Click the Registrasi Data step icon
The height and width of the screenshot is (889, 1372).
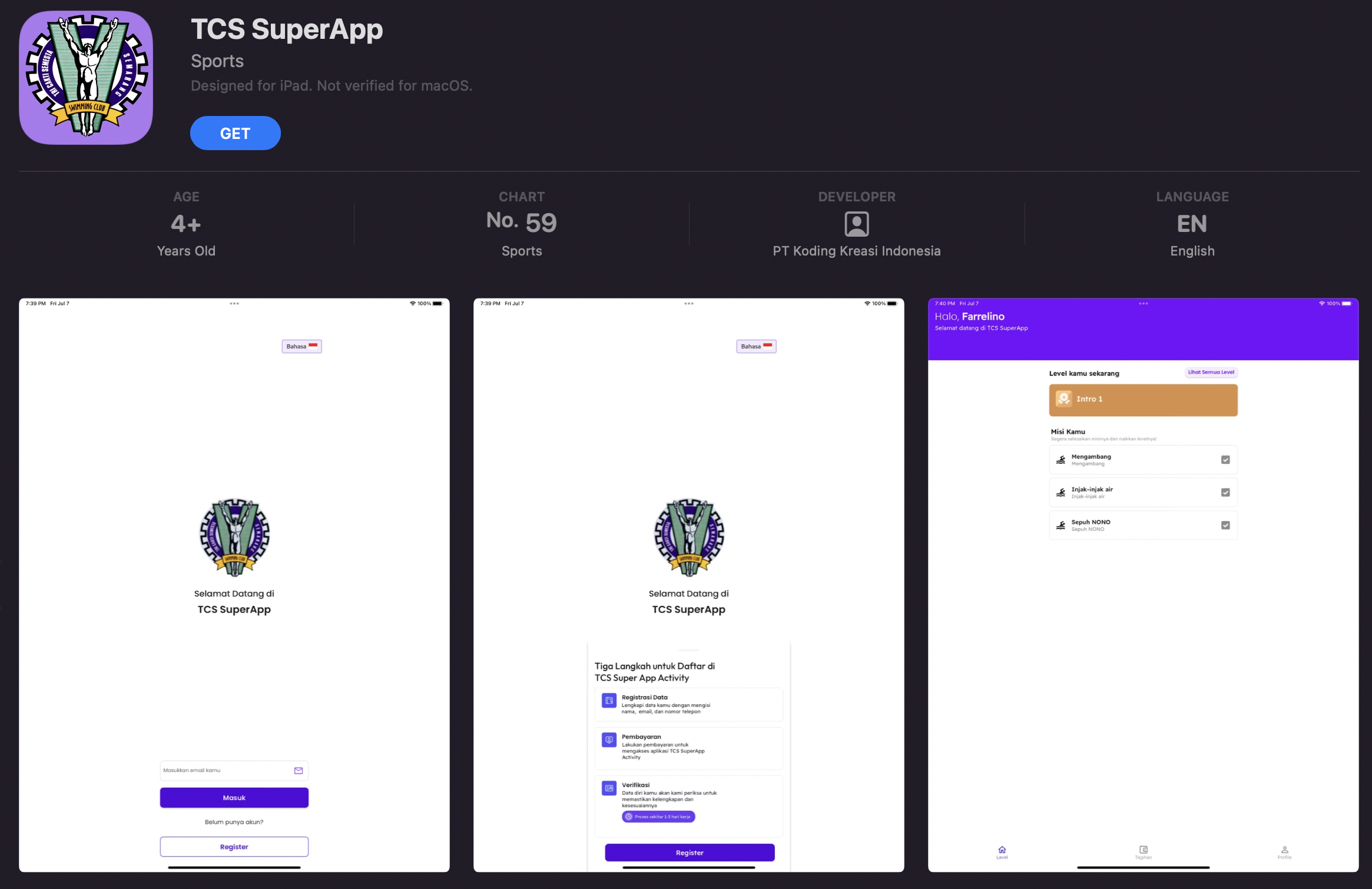click(x=609, y=701)
